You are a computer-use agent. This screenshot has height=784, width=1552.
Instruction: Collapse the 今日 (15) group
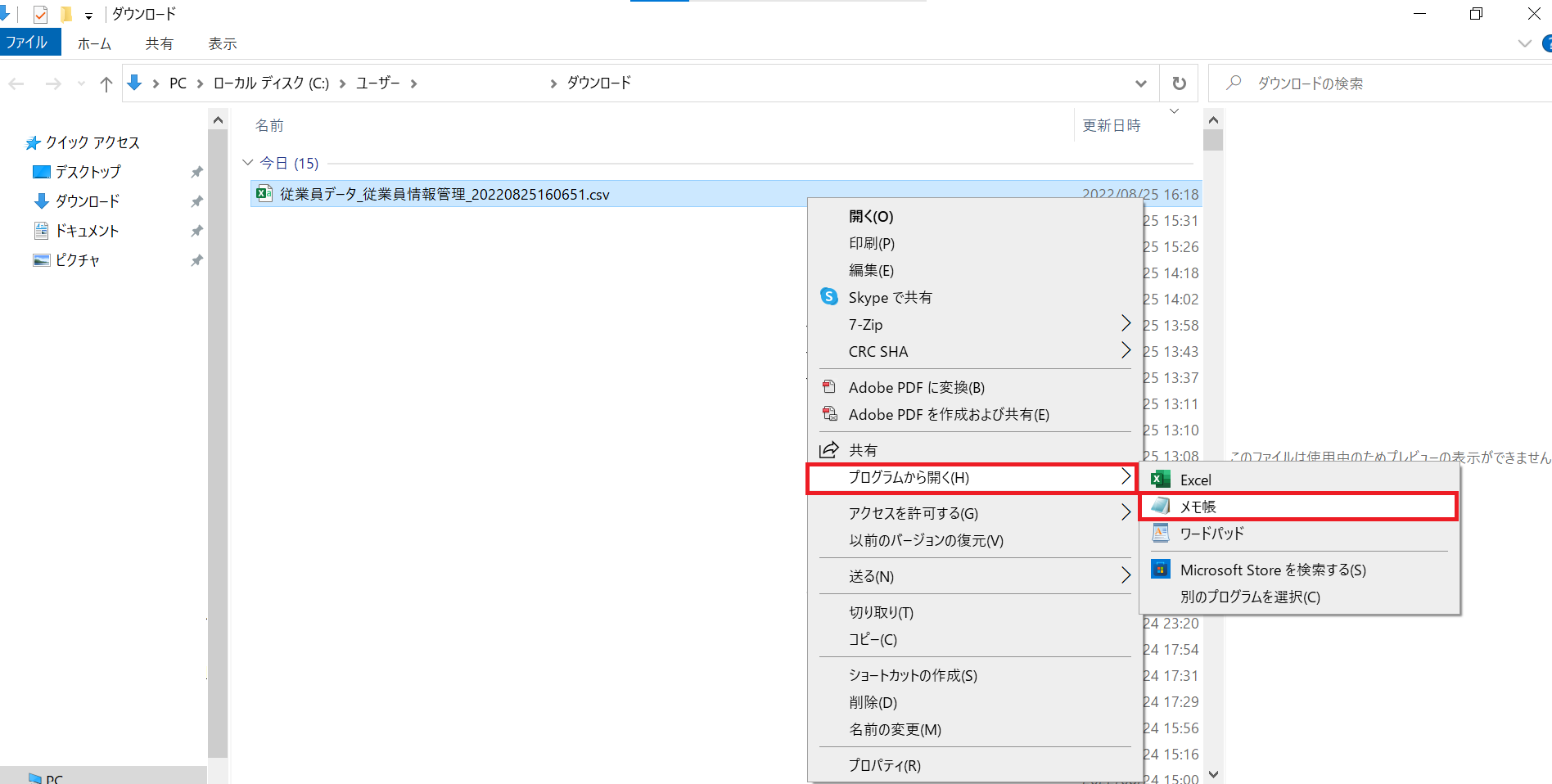click(x=248, y=163)
